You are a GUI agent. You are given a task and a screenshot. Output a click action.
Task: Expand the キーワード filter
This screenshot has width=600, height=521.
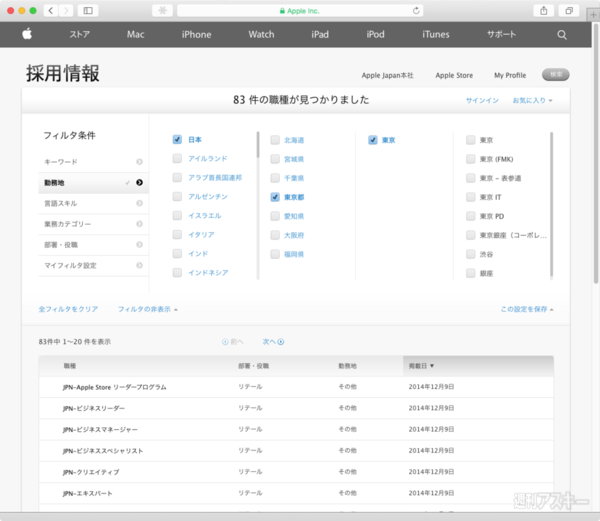[93, 162]
